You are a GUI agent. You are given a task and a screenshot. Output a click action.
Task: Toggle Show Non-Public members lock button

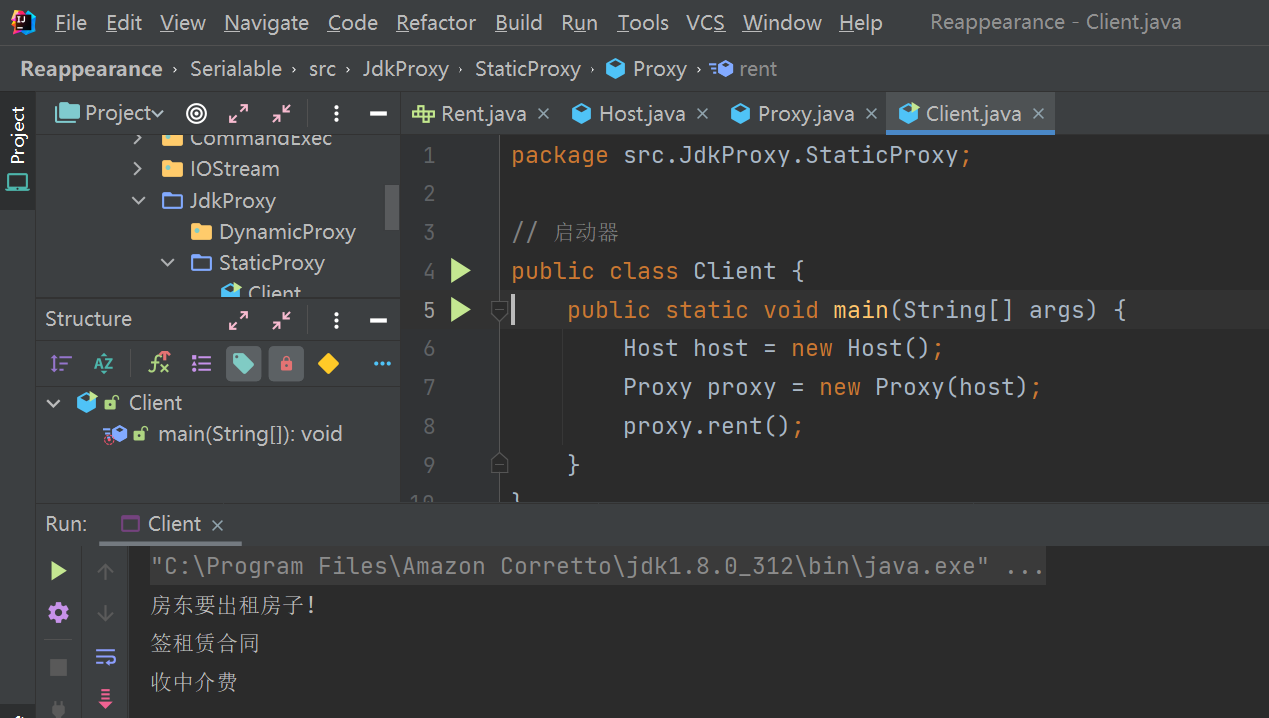286,364
